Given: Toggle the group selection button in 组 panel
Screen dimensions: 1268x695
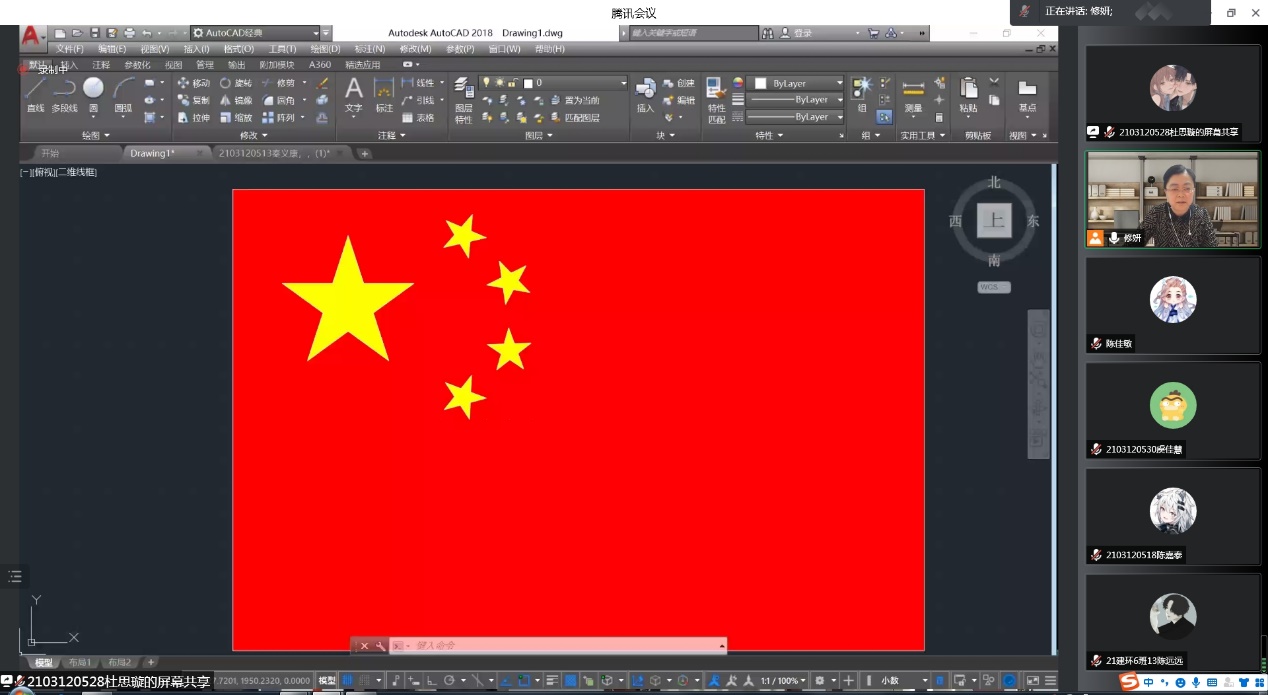Looking at the screenshot, I should [x=884, y=117].
